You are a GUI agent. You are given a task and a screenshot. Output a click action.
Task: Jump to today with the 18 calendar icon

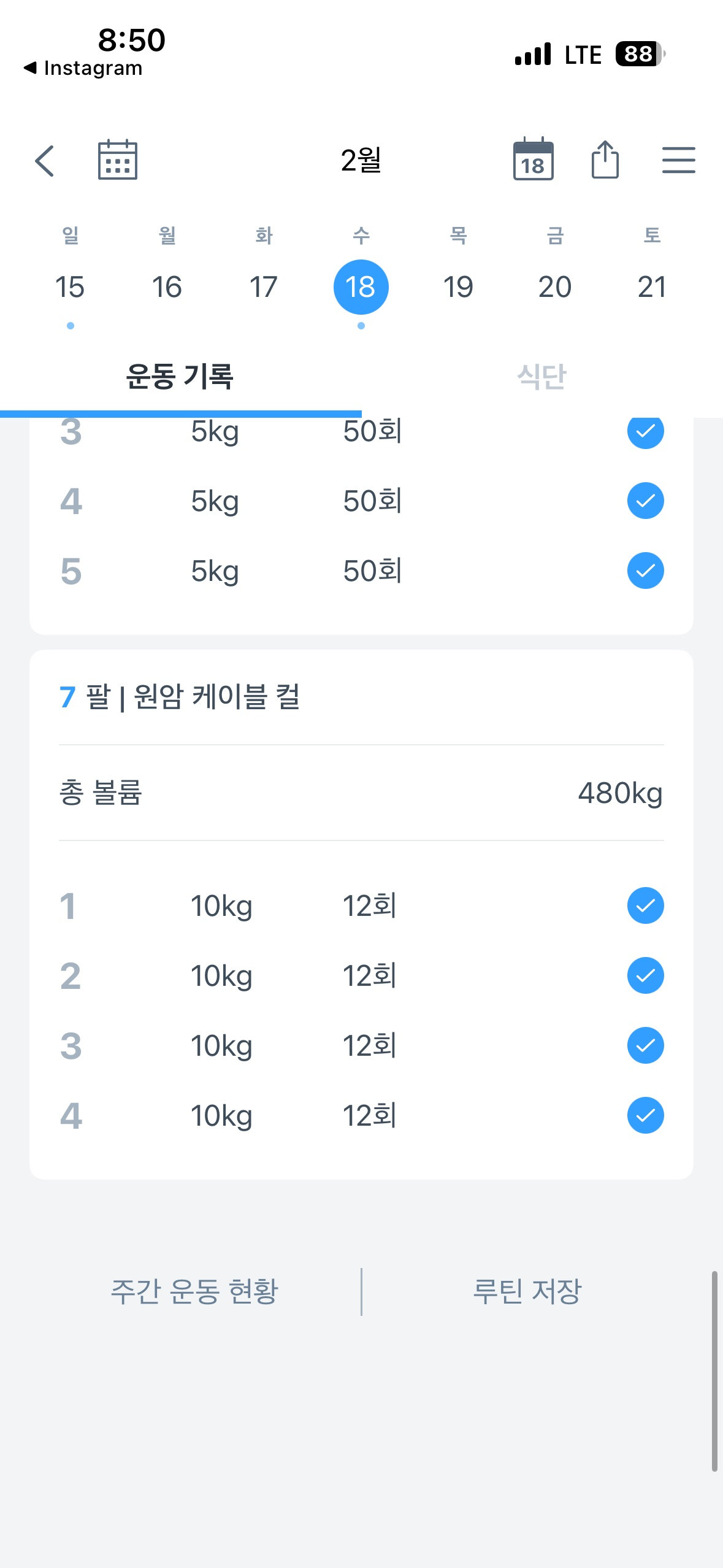(533, 159)
